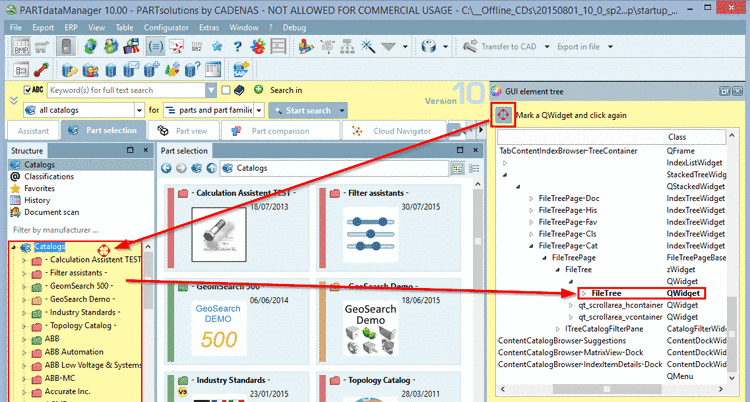
Task: Switch to the list details view
Action: tap(474, 168)
